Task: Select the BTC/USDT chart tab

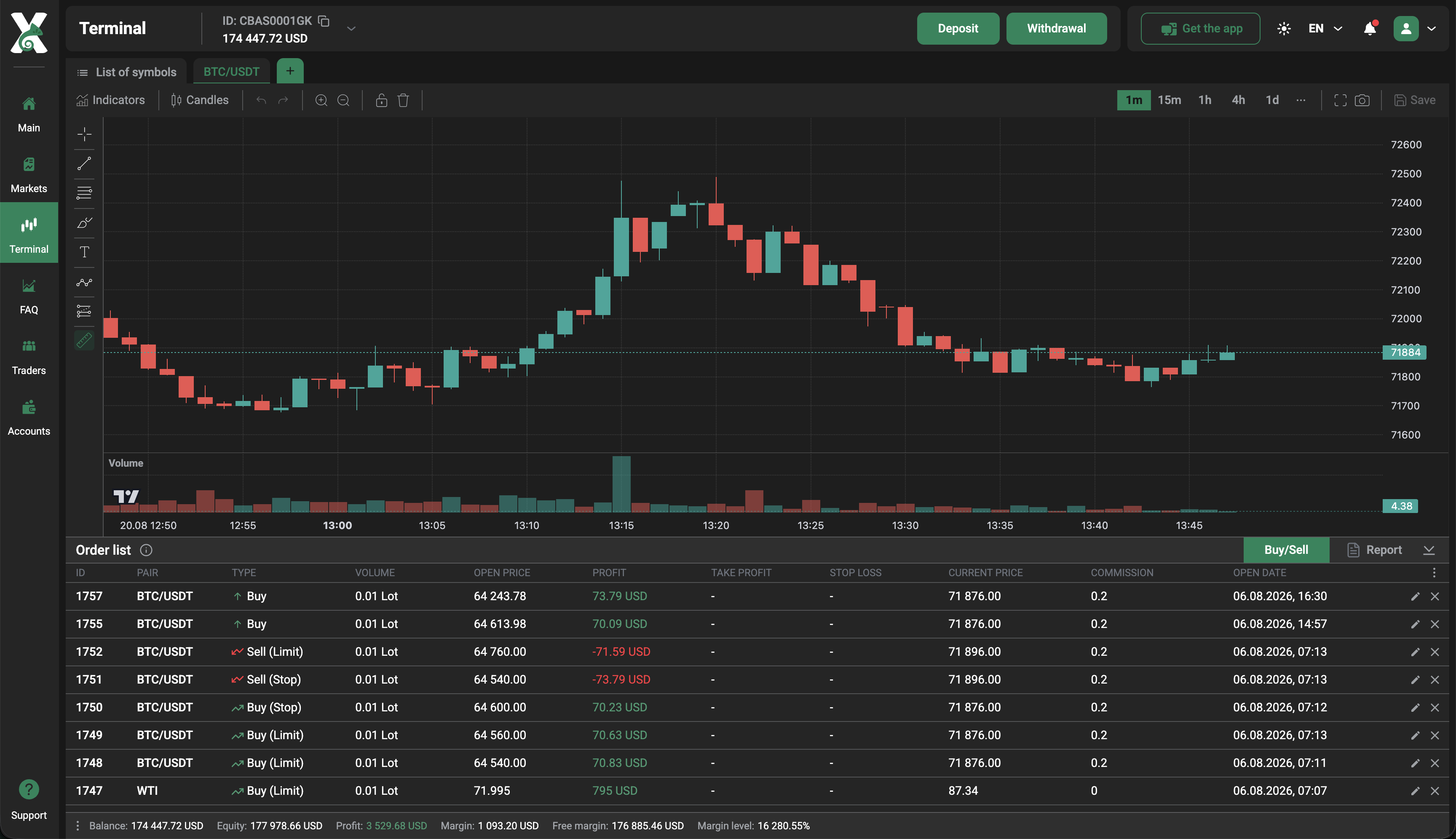Action: coord(232,72)
